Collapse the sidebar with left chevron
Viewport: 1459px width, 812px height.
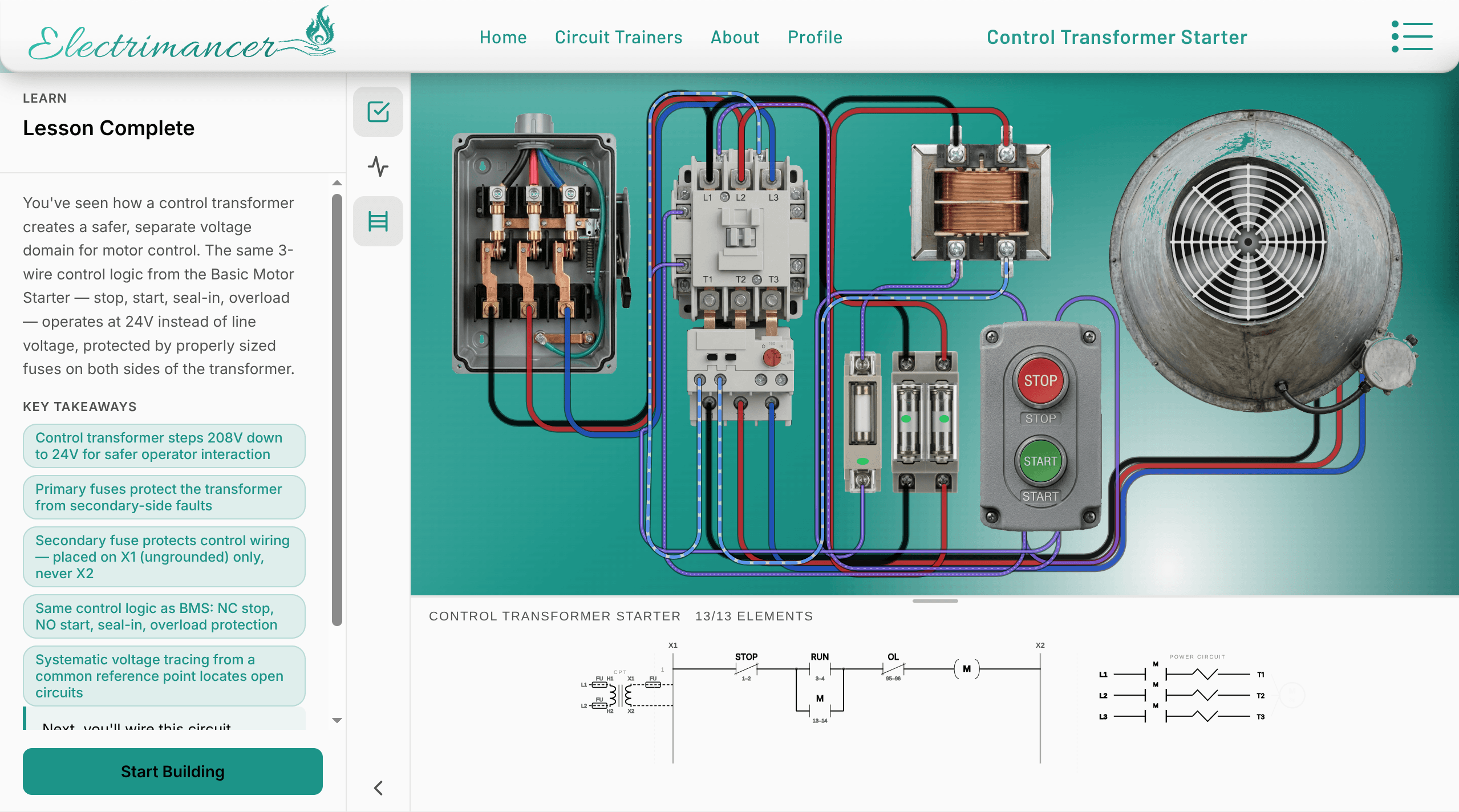coord(378,787)
